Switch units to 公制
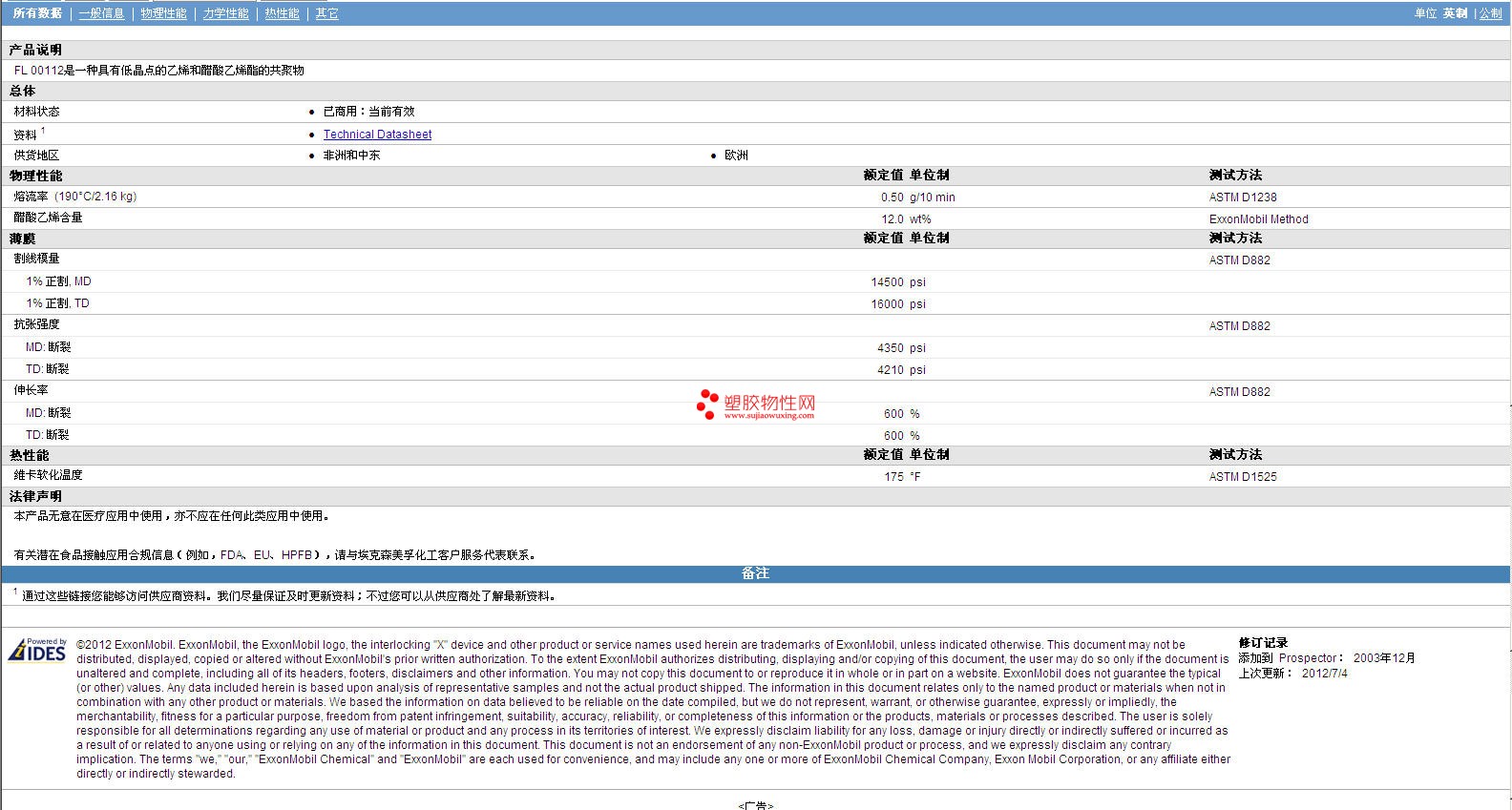 (1491, 13)
